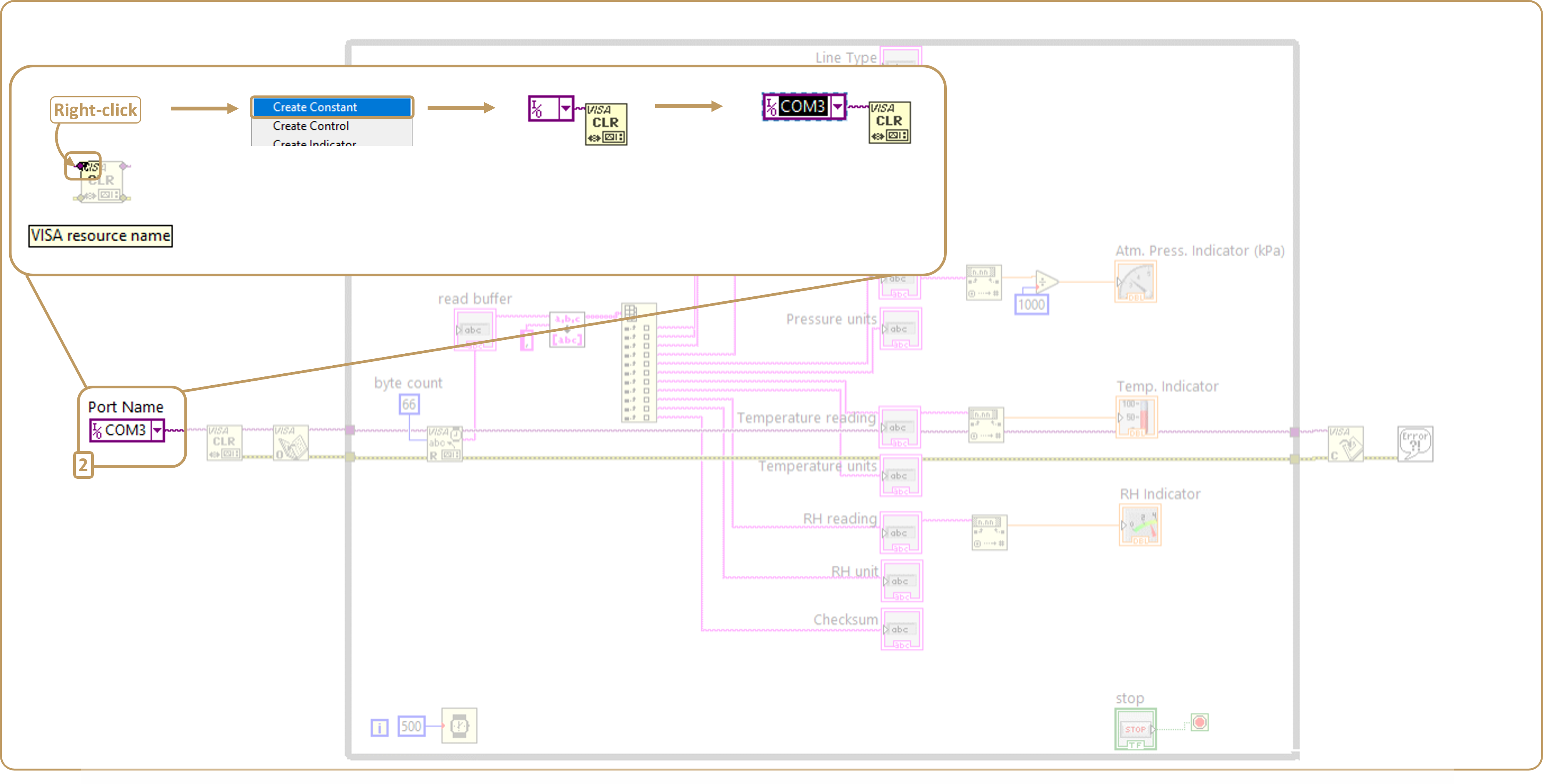The height and width of the screenshot is (784, 1543).
Task: Select the VISA Close node
Action: 1345,444
